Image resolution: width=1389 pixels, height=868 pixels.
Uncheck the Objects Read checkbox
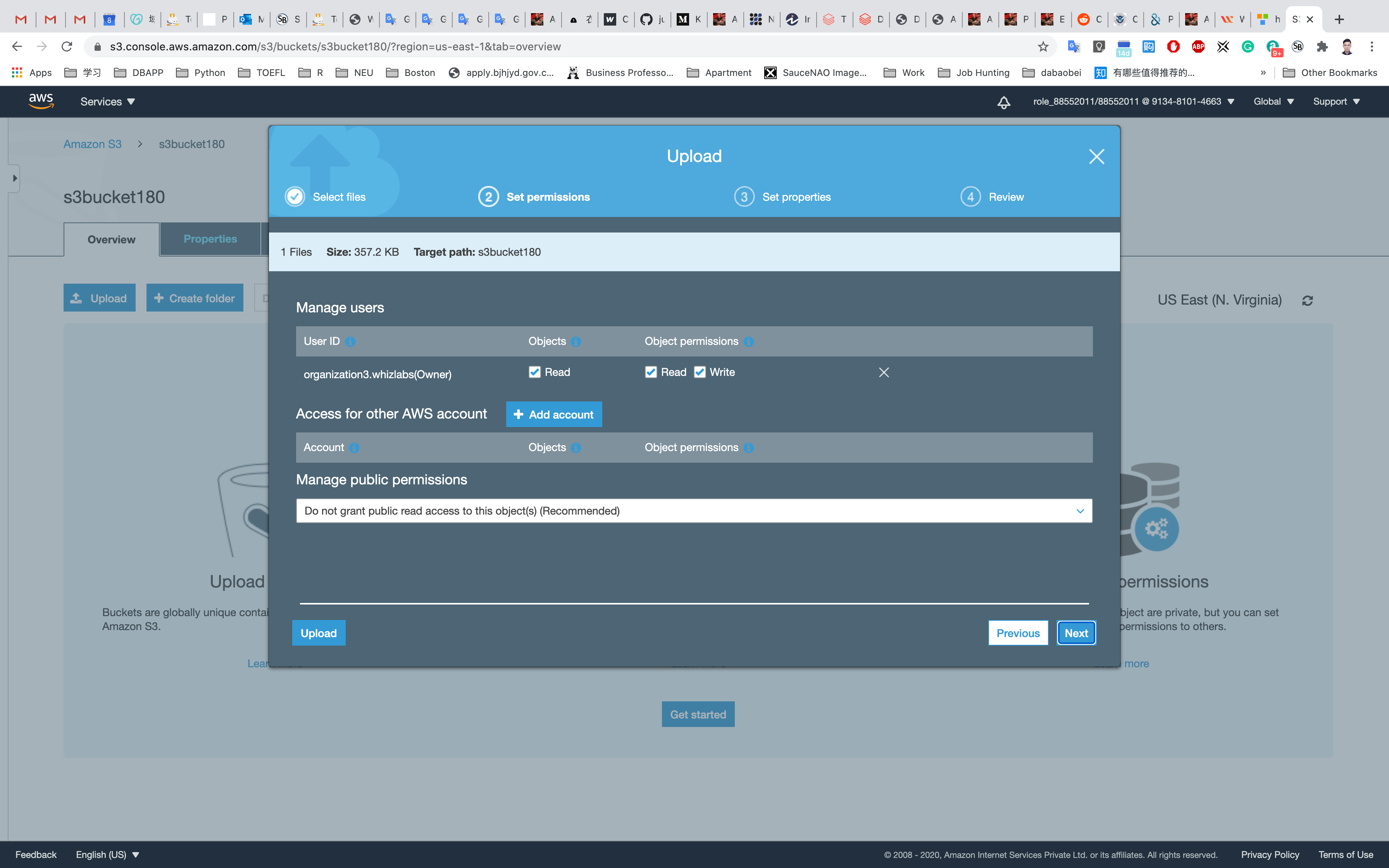534,372
